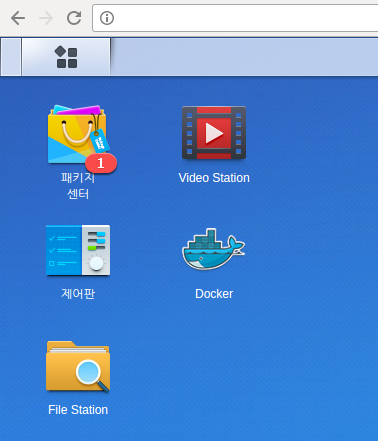Open the Package Center shopping bag icon
This screenshot has width=378, height=441.
(x=78, y=134)
